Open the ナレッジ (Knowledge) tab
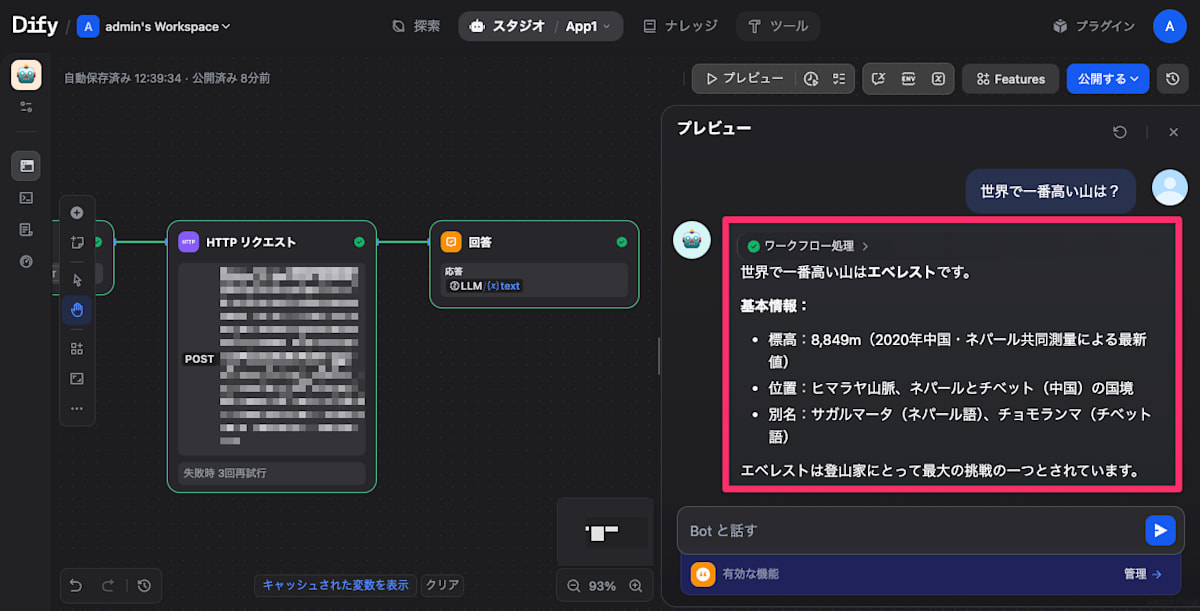Screen dimensions: 1200x611 (x=680, y=26)
